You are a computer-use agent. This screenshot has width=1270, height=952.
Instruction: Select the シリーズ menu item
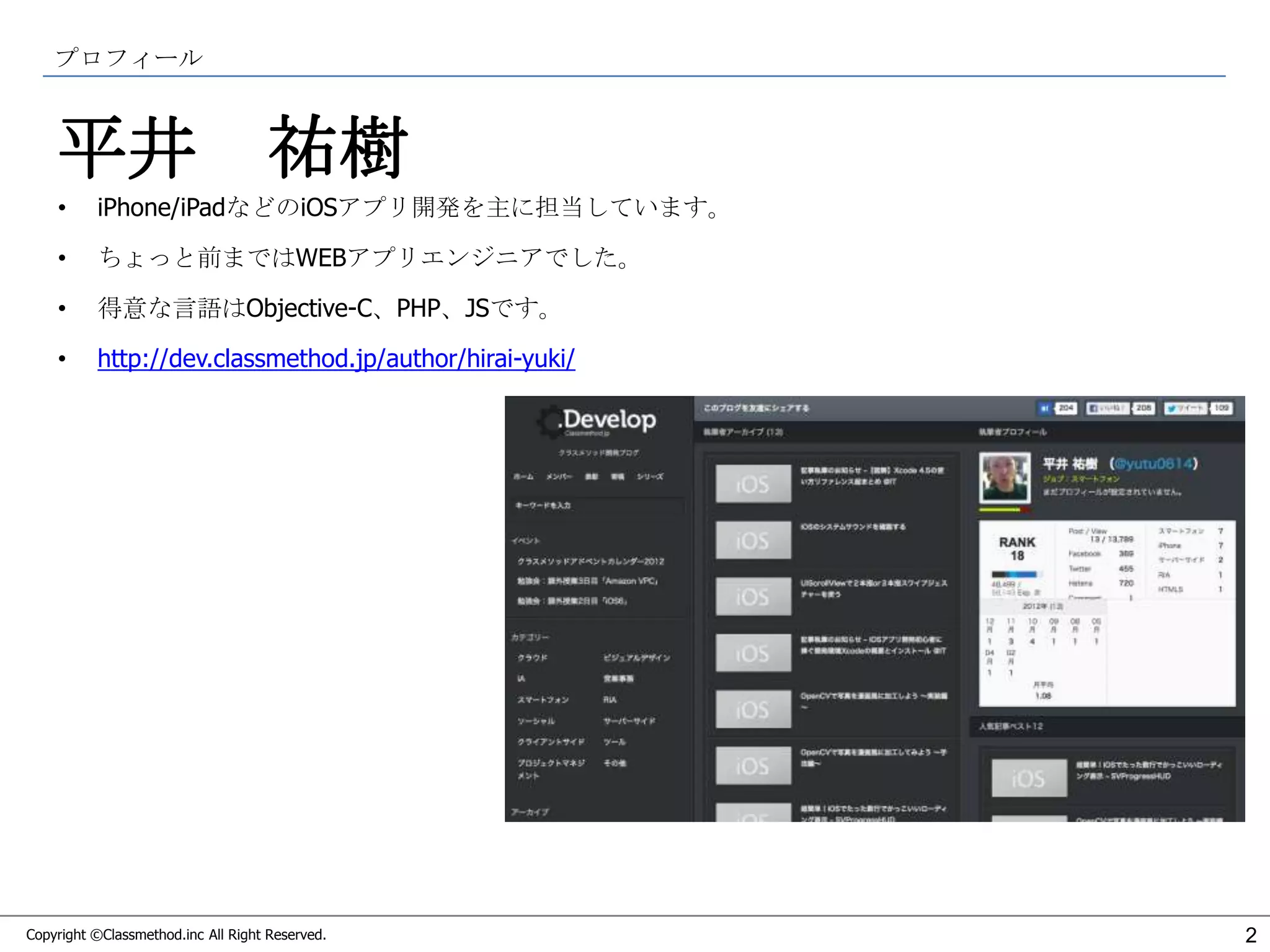(x=650, y=477)
